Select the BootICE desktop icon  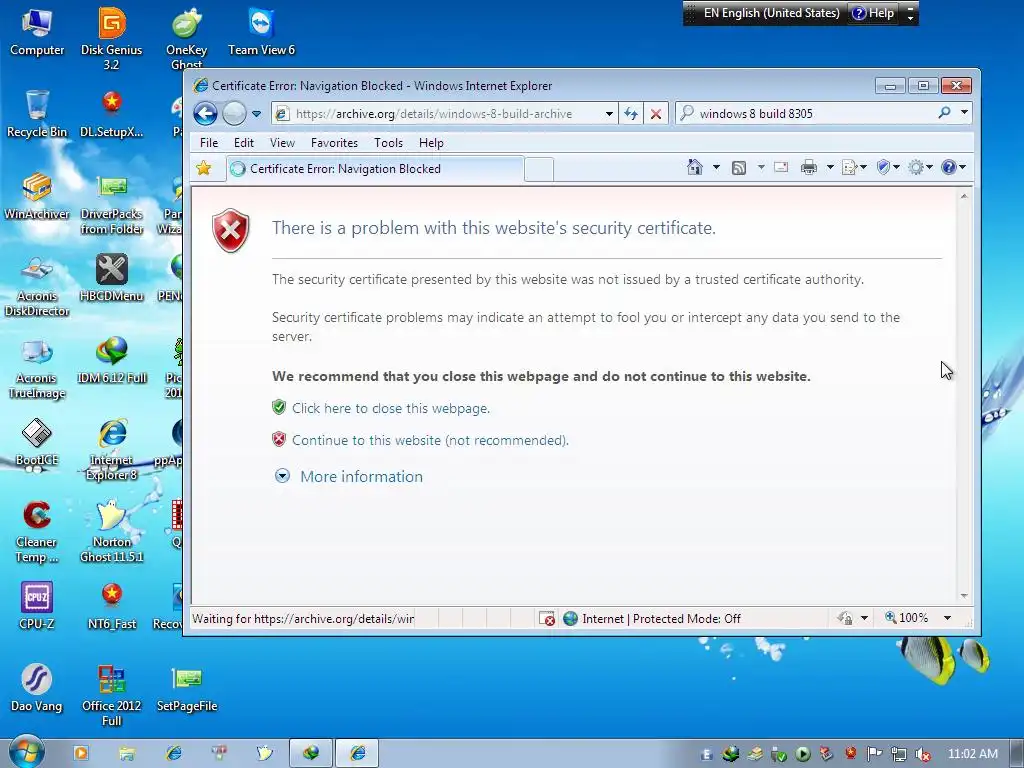(x=37, y=443)
